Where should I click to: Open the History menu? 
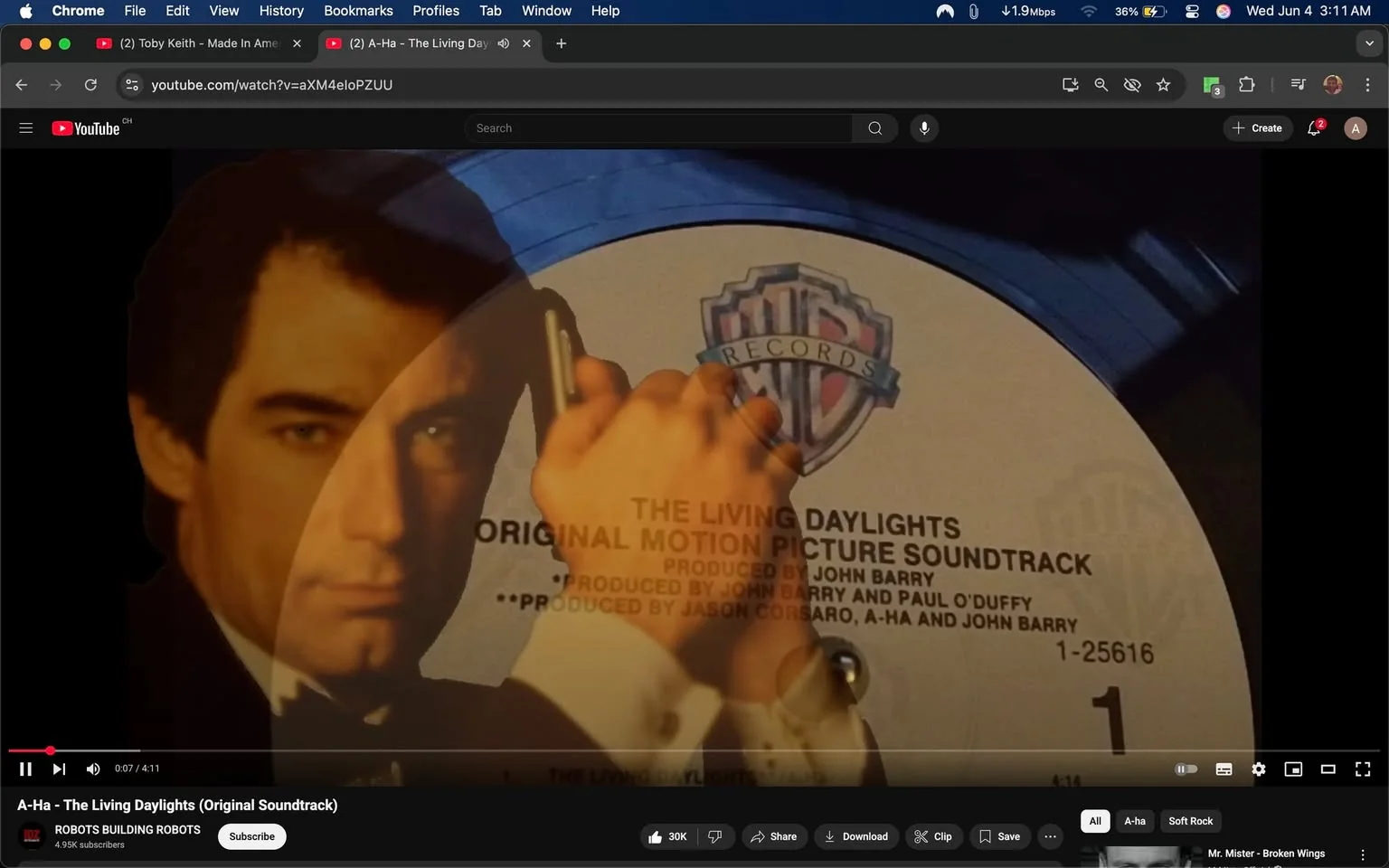coord(281,11)
